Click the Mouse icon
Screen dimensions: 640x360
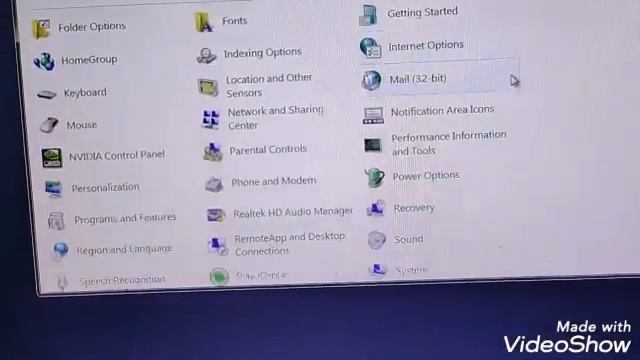[49, 125]
